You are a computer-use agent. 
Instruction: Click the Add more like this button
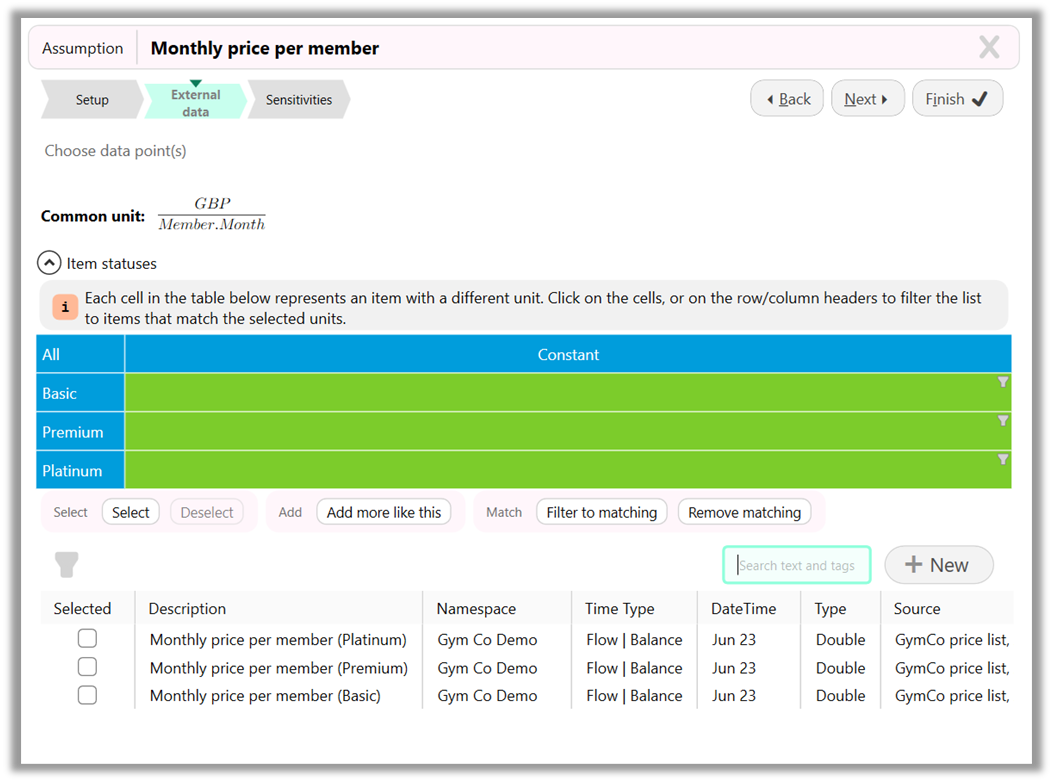pyautogui.click(x=383, y=511)
